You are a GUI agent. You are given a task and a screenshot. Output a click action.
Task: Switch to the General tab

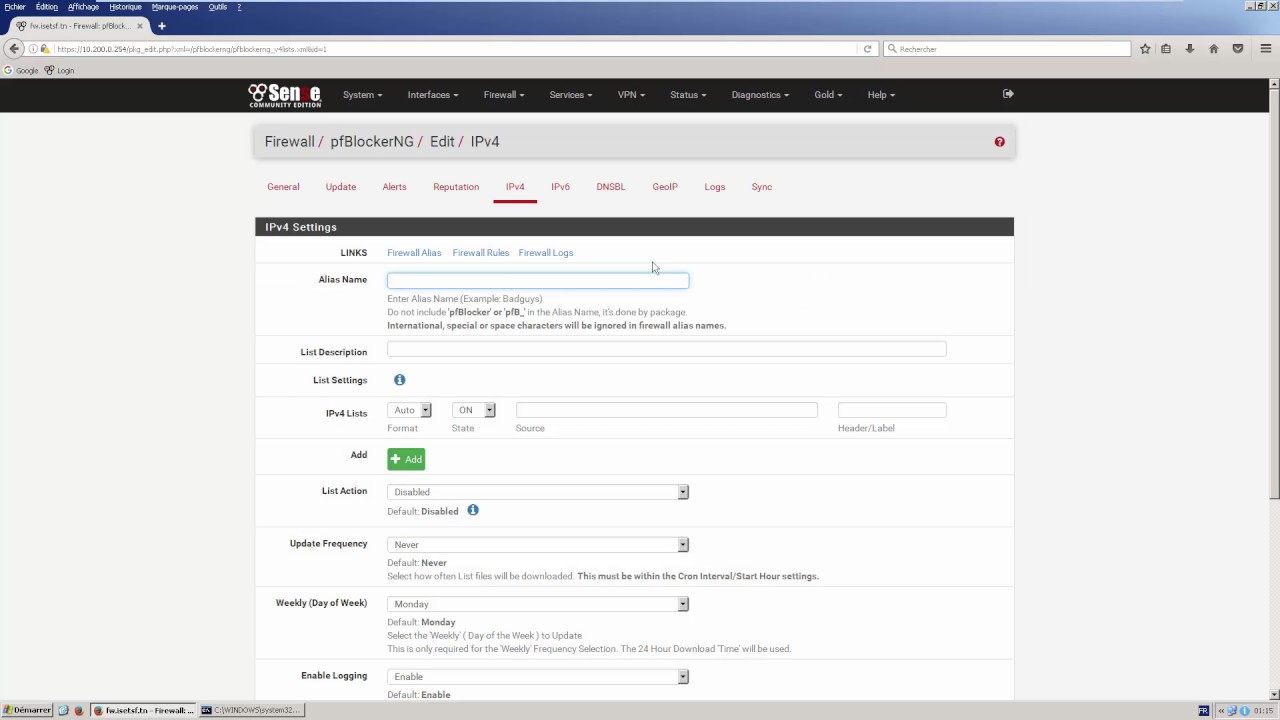coord(283,187)
